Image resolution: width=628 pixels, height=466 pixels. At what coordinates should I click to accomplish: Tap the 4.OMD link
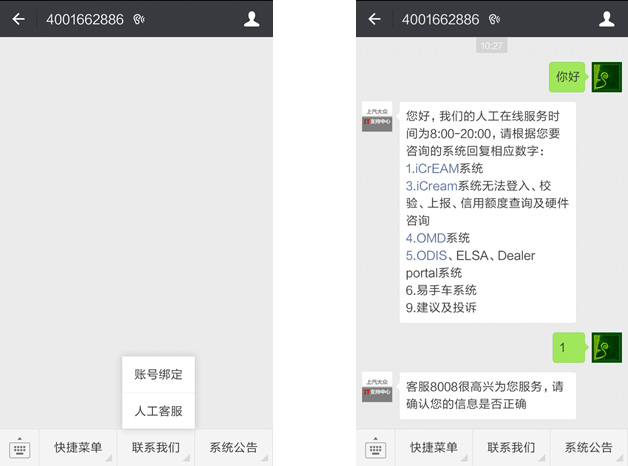click(x=425, y=238)
